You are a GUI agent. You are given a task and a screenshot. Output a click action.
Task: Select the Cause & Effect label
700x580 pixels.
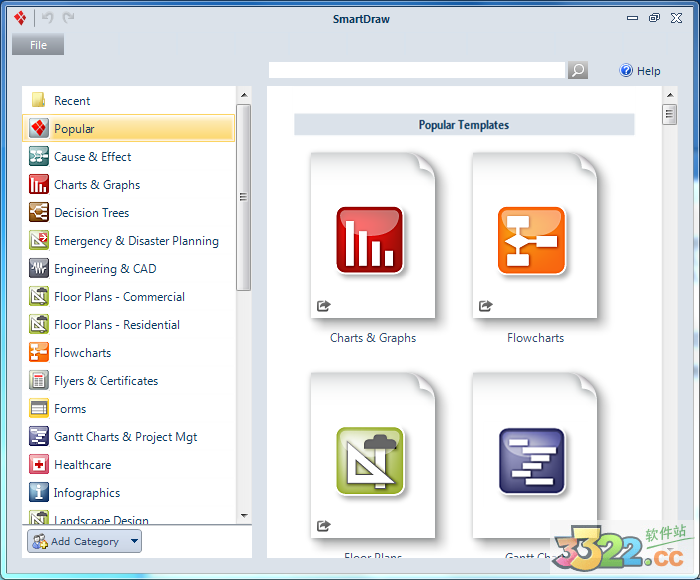coord(92,157)
